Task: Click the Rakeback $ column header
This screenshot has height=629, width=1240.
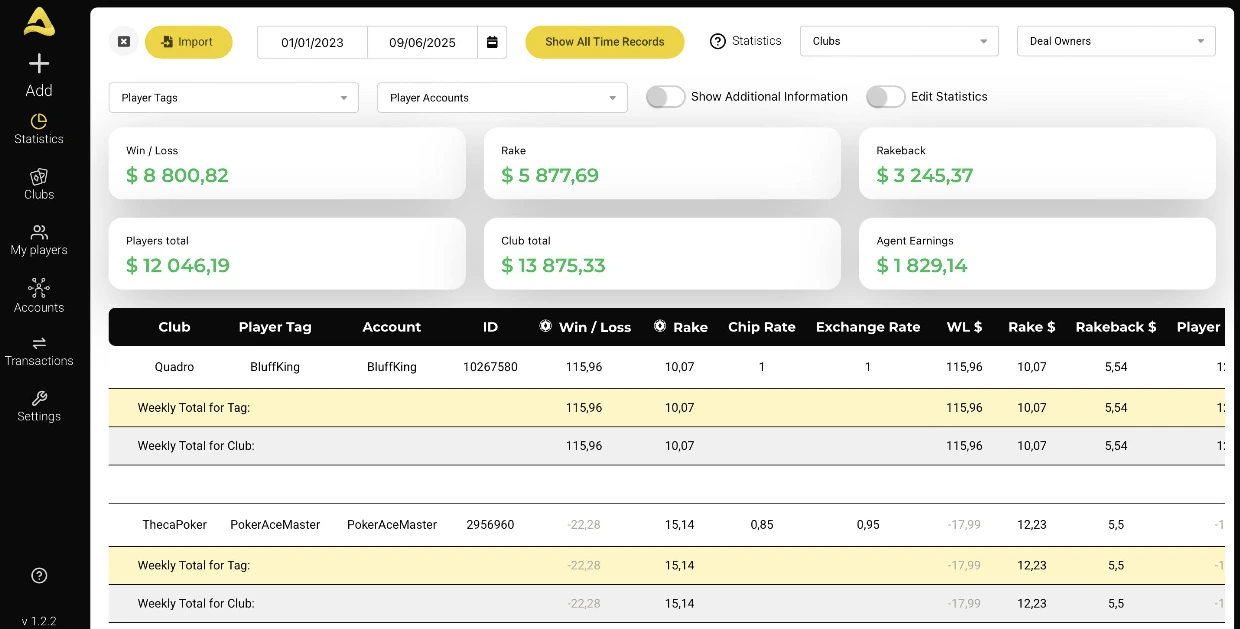Action: 1116,327
